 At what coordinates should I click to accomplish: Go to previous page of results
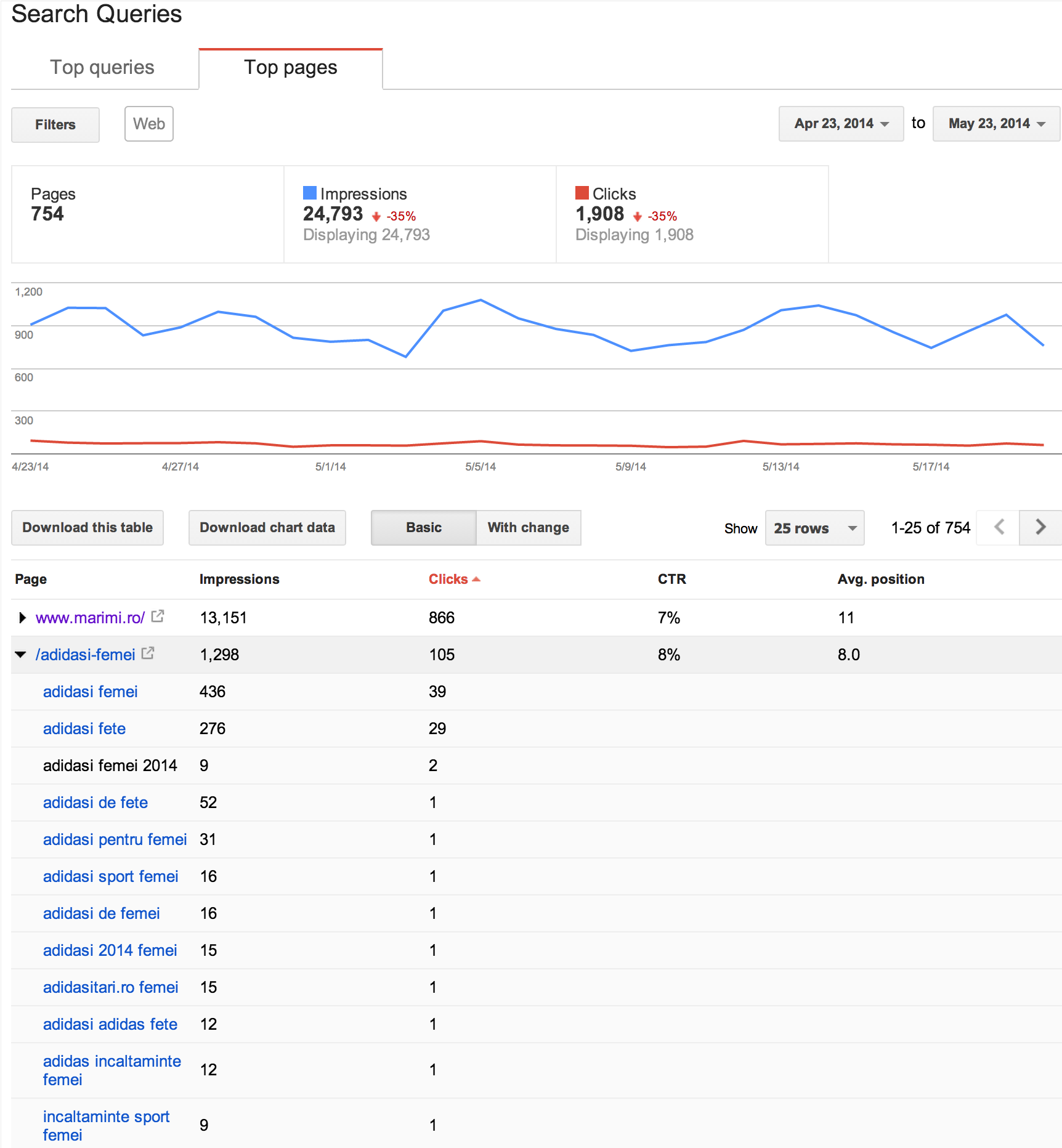point(999,527)
